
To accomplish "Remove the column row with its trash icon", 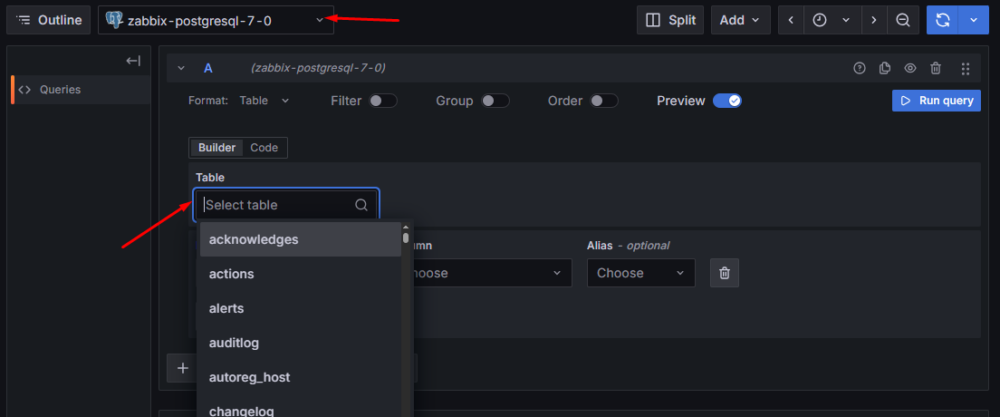I will [725, 273].
